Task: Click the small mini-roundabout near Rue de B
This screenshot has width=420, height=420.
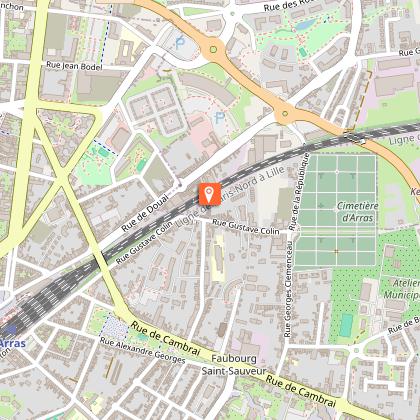Action: coord(356,350)
